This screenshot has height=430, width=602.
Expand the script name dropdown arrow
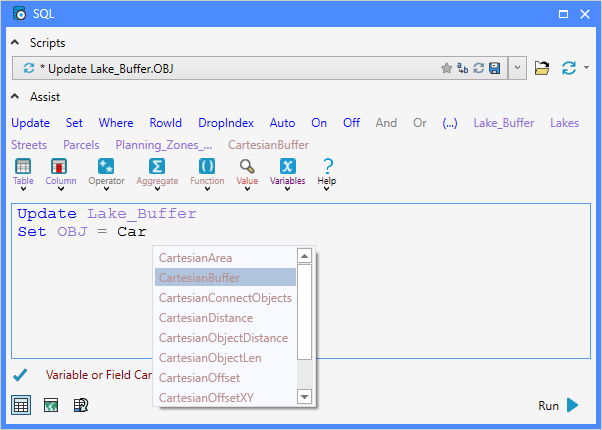coord(518,68)
